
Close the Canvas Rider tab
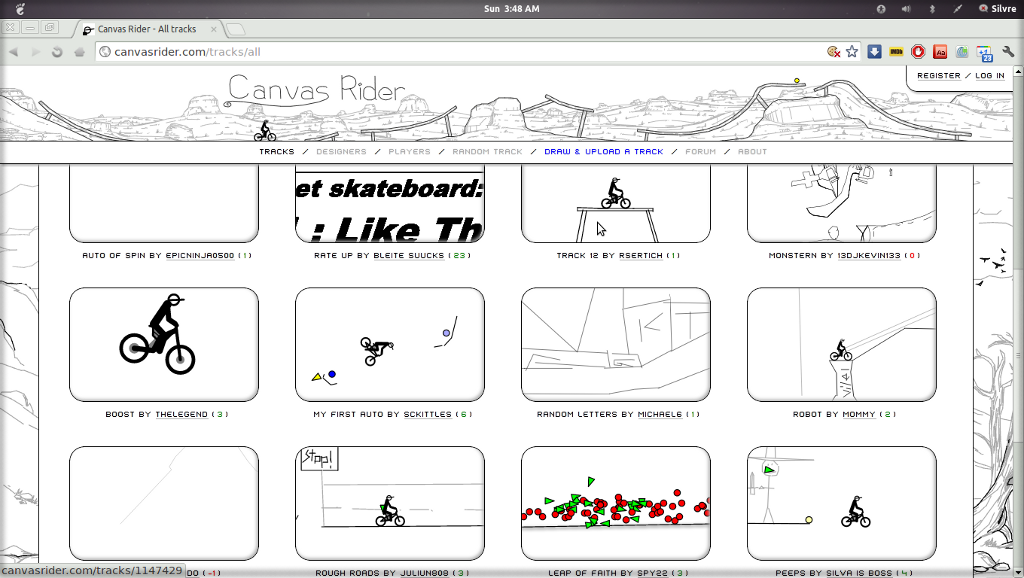tap(213, 29)
